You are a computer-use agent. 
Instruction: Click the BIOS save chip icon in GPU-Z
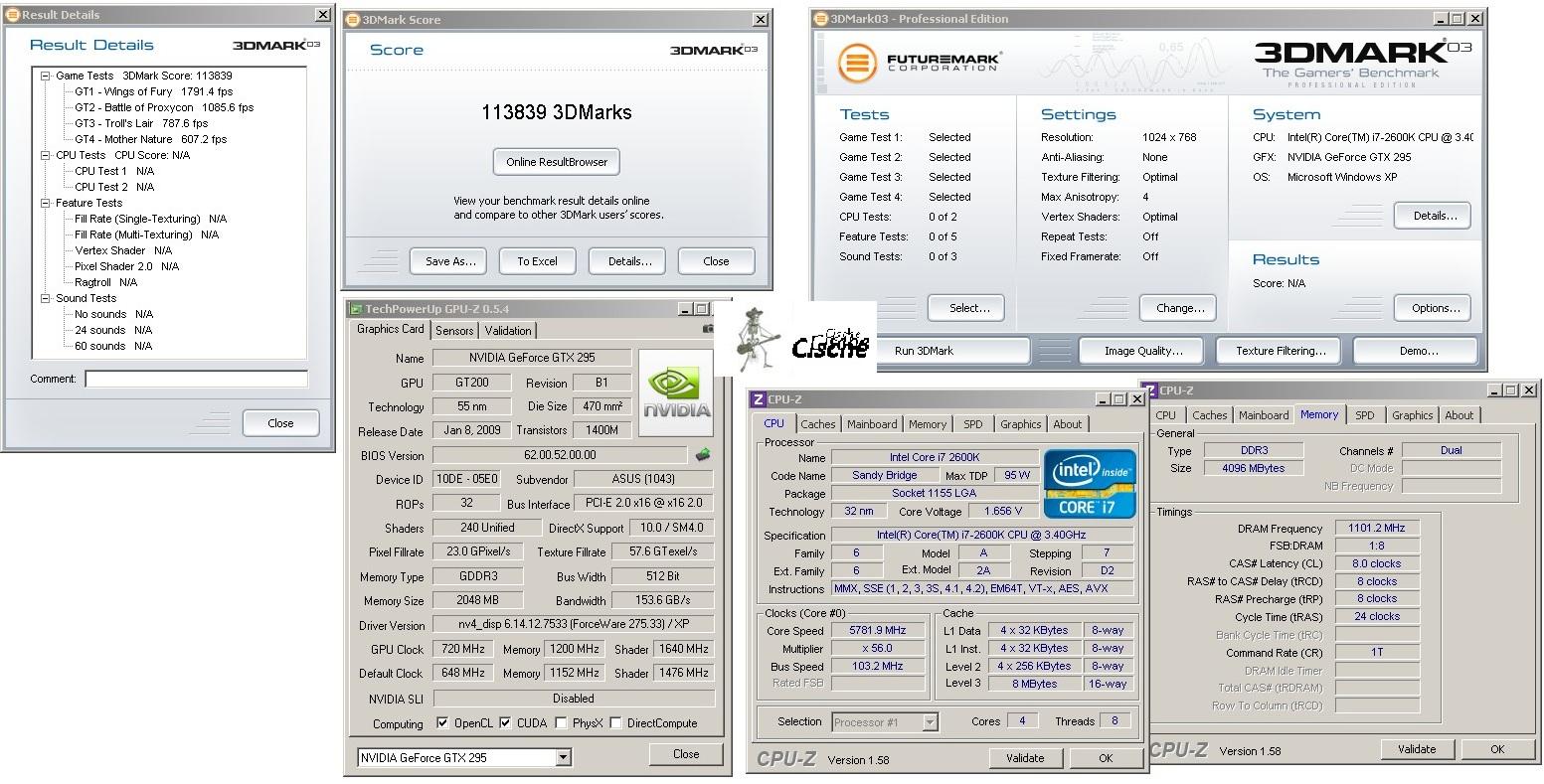(x=703, y=455)
